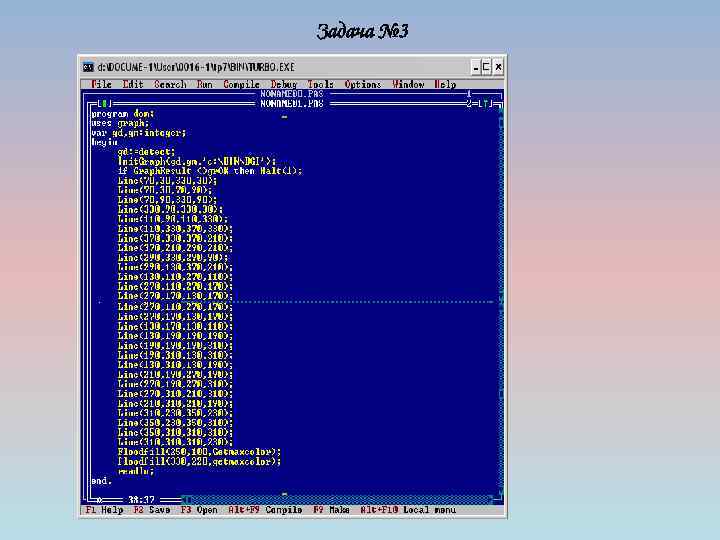Click the 'program dom;' line
Viewport: 720px width, 540px height.
click(x=123, y=113)
